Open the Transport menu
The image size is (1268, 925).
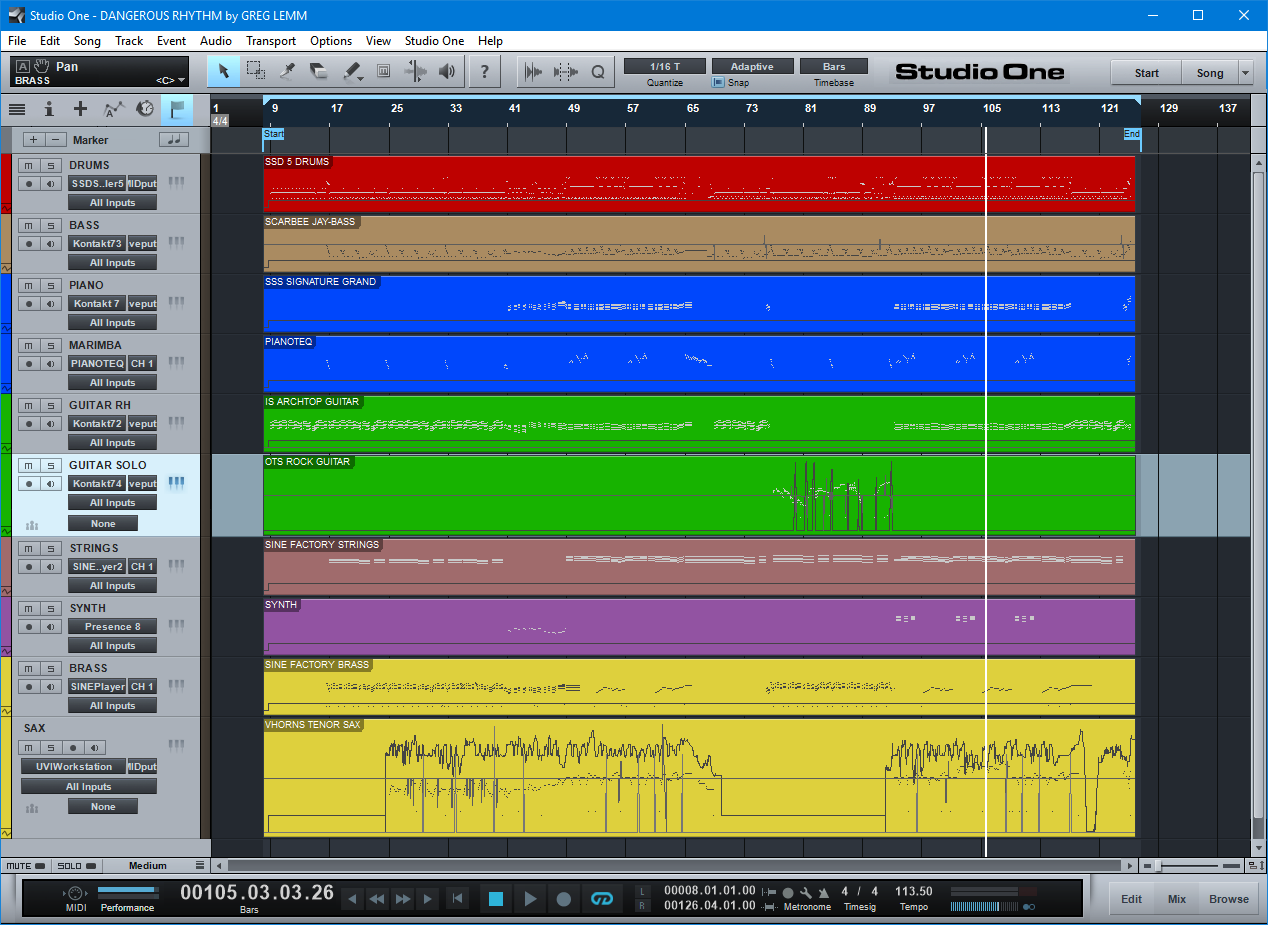(271, 41)
